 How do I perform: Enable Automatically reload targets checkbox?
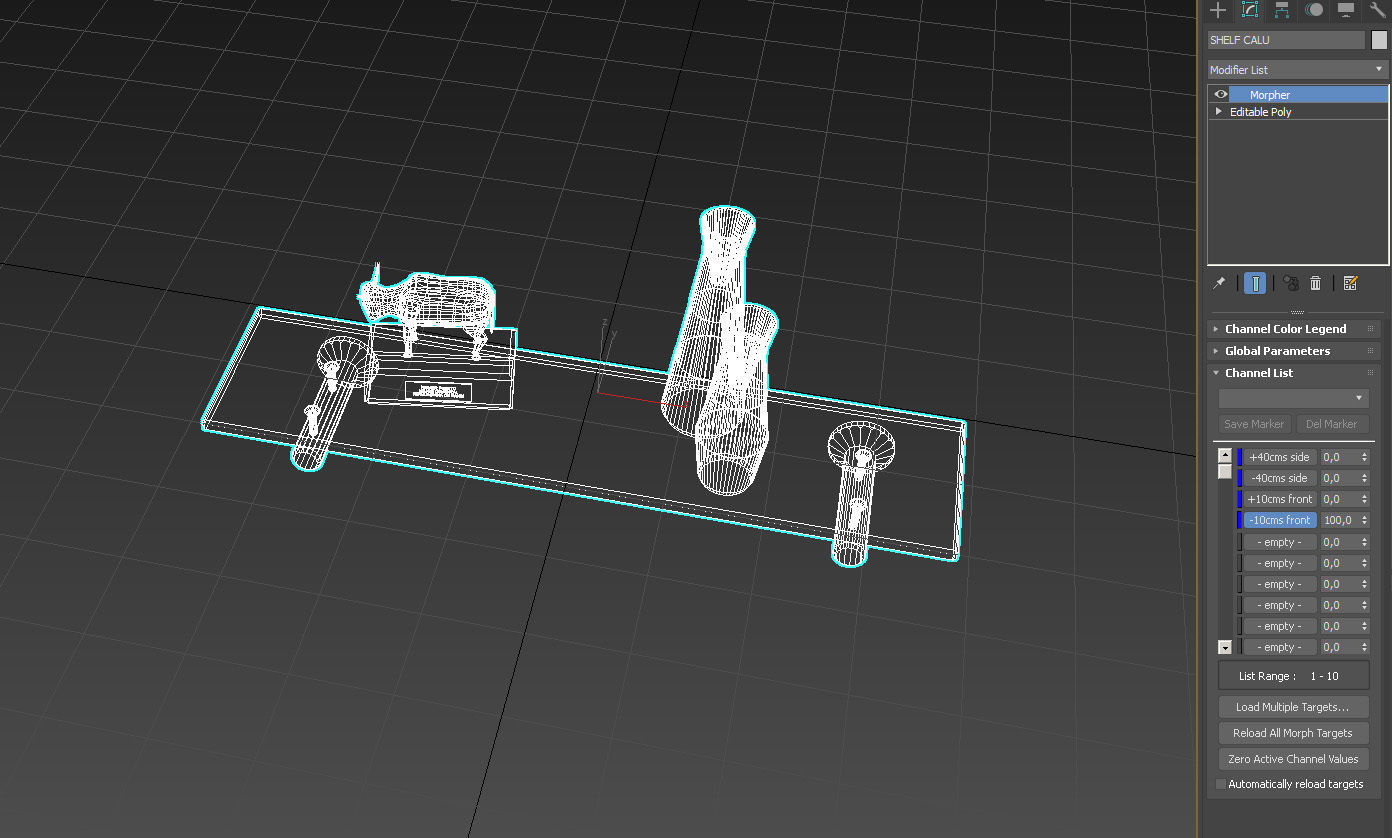click(x=1221, y=784)
